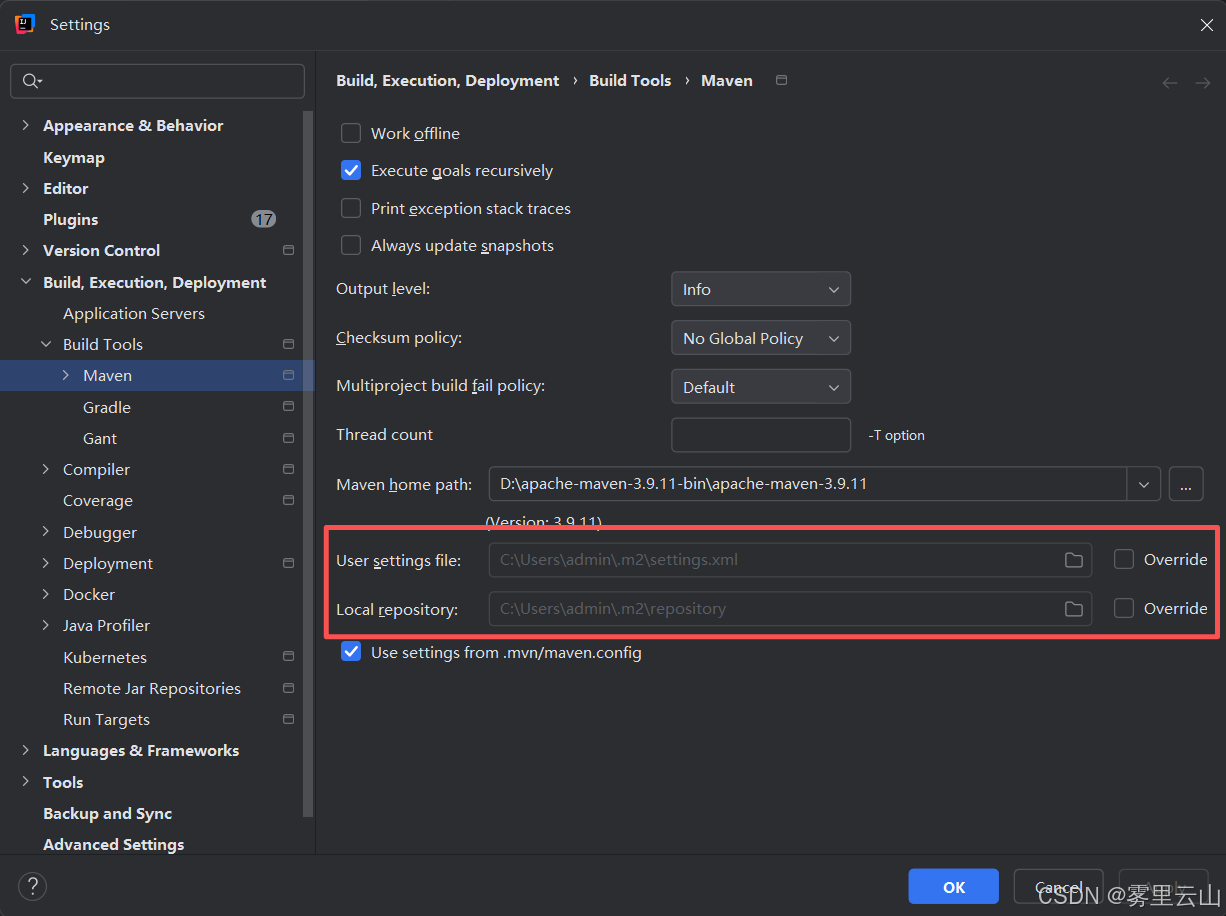Click the forward navigation arrow
The width and height of the screenshot is (1226, 916).
[1203, 82]
